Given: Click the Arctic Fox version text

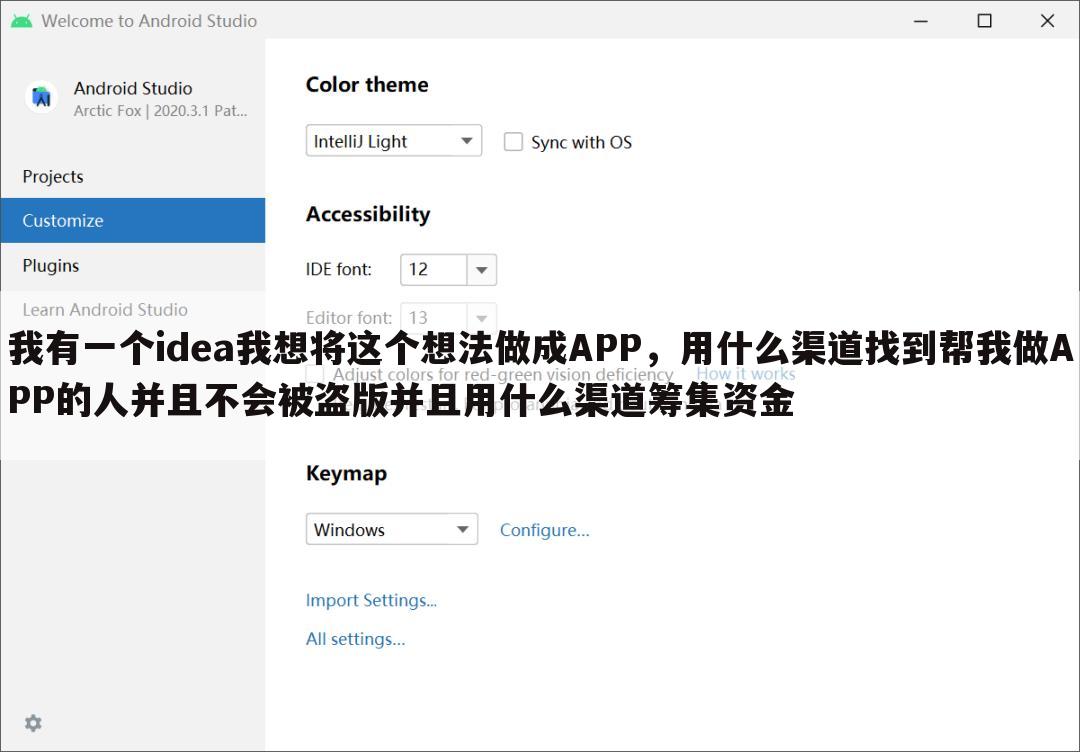Looking at the screenshot, I should 160,111.
